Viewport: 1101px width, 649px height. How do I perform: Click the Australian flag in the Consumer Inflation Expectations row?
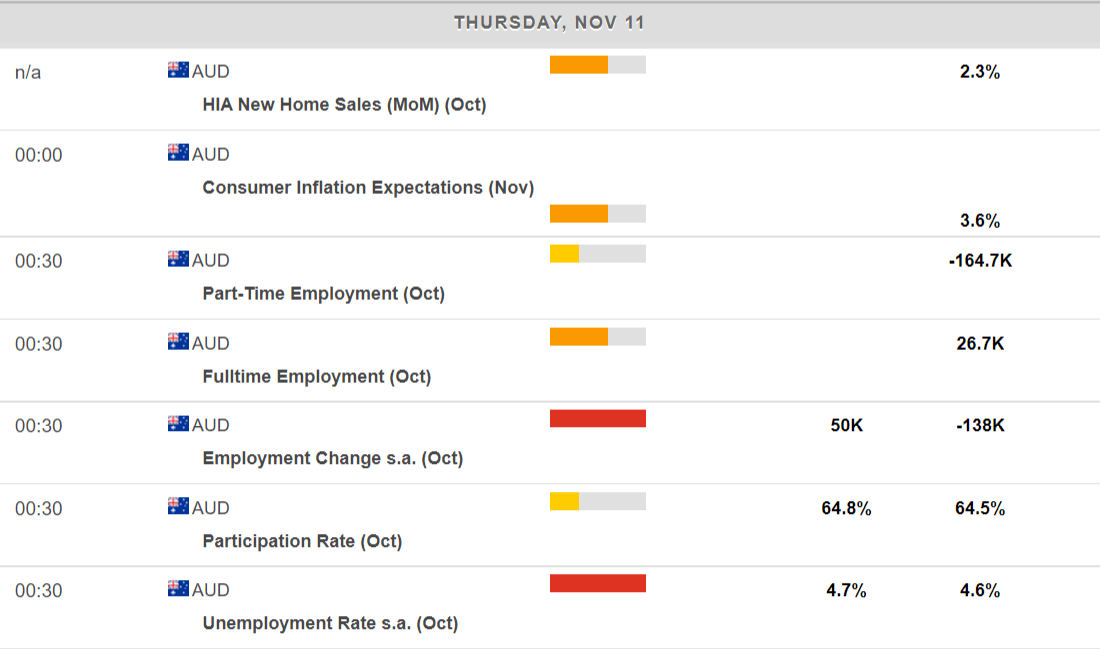tap(178, 154)
